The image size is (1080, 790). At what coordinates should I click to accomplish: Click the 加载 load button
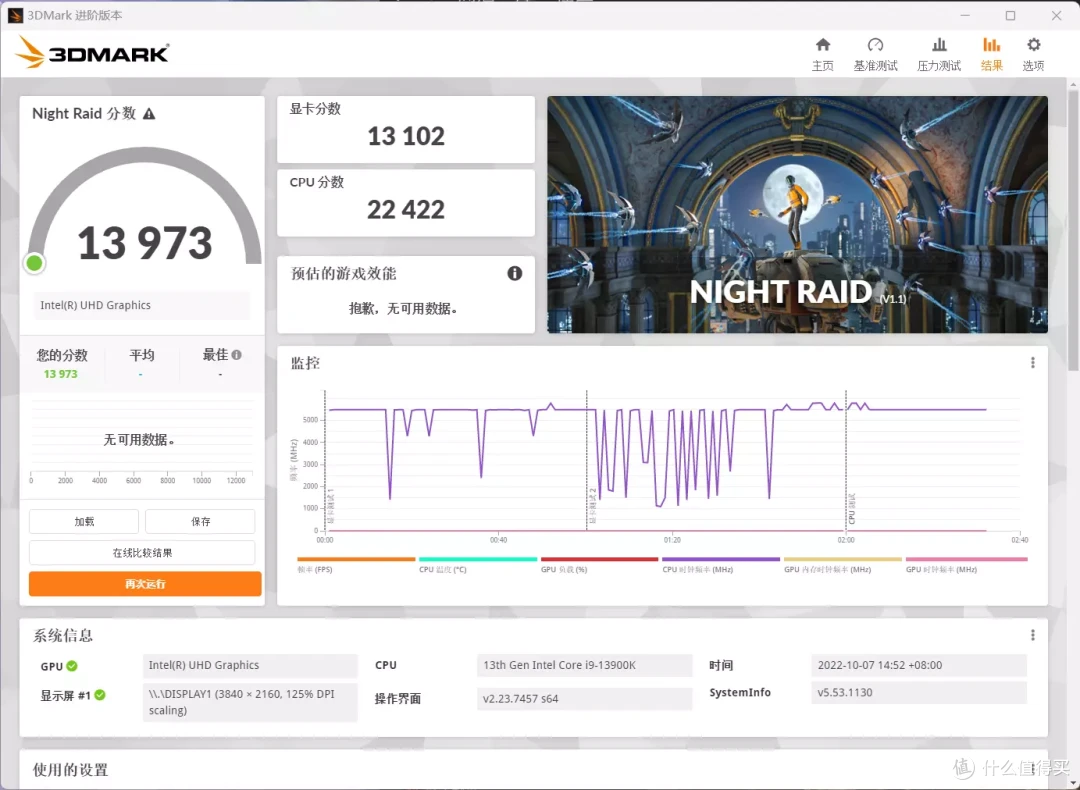point(84,521)
